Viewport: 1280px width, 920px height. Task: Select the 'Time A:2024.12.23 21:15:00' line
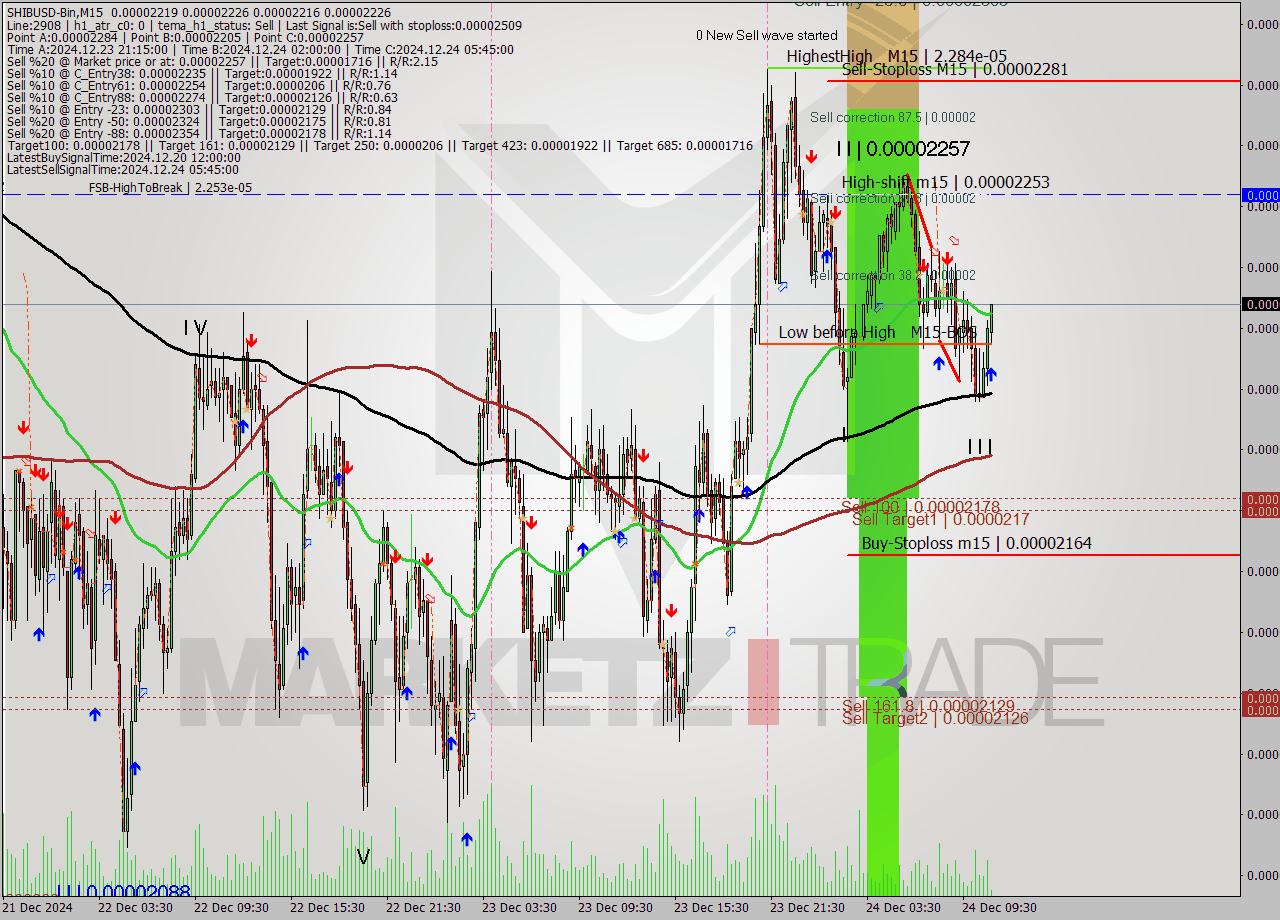click(260, 49)
